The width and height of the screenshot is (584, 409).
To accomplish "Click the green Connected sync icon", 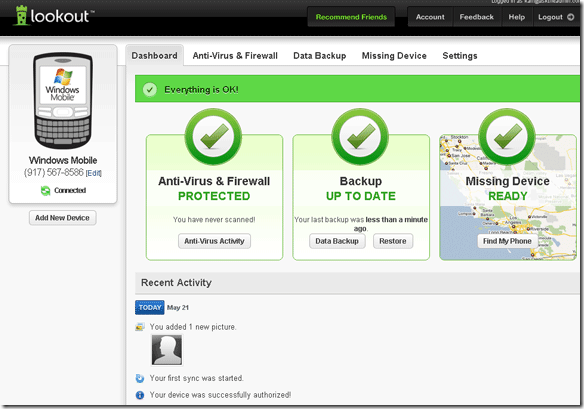I will (45, 191).
